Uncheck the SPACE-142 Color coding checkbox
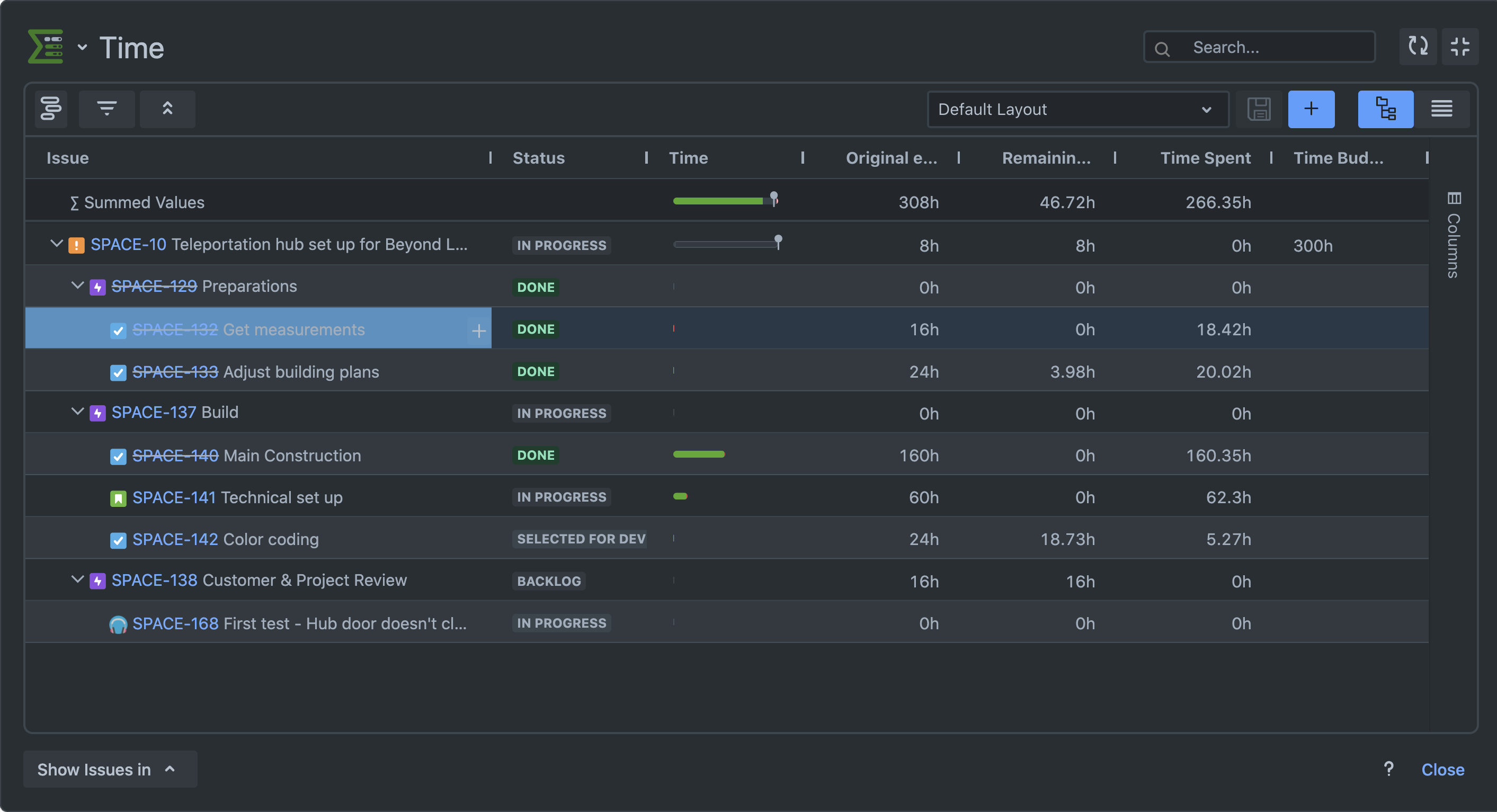This screenshot has height=812, width=1497. click(119, 540)
